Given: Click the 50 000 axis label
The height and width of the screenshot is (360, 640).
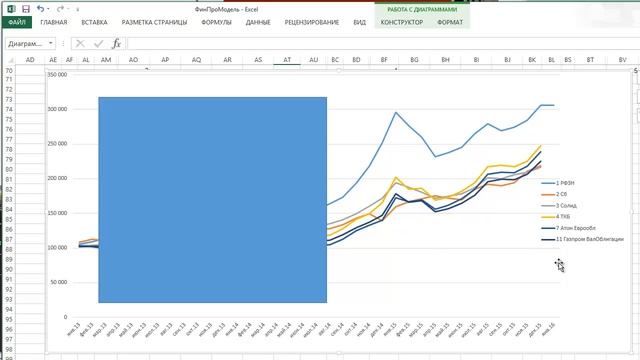Looking at the screenshot, I should coord(59,282).
